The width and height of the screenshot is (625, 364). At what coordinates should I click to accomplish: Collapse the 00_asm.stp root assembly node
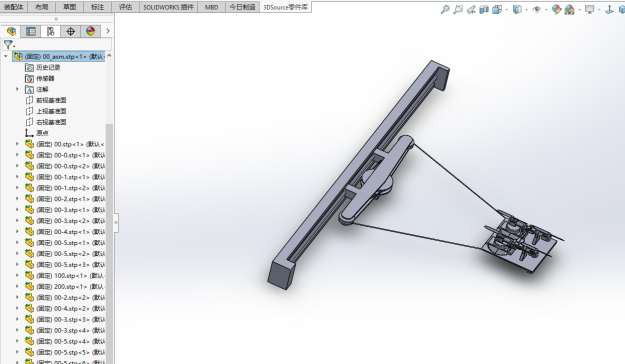pos(6,56)
